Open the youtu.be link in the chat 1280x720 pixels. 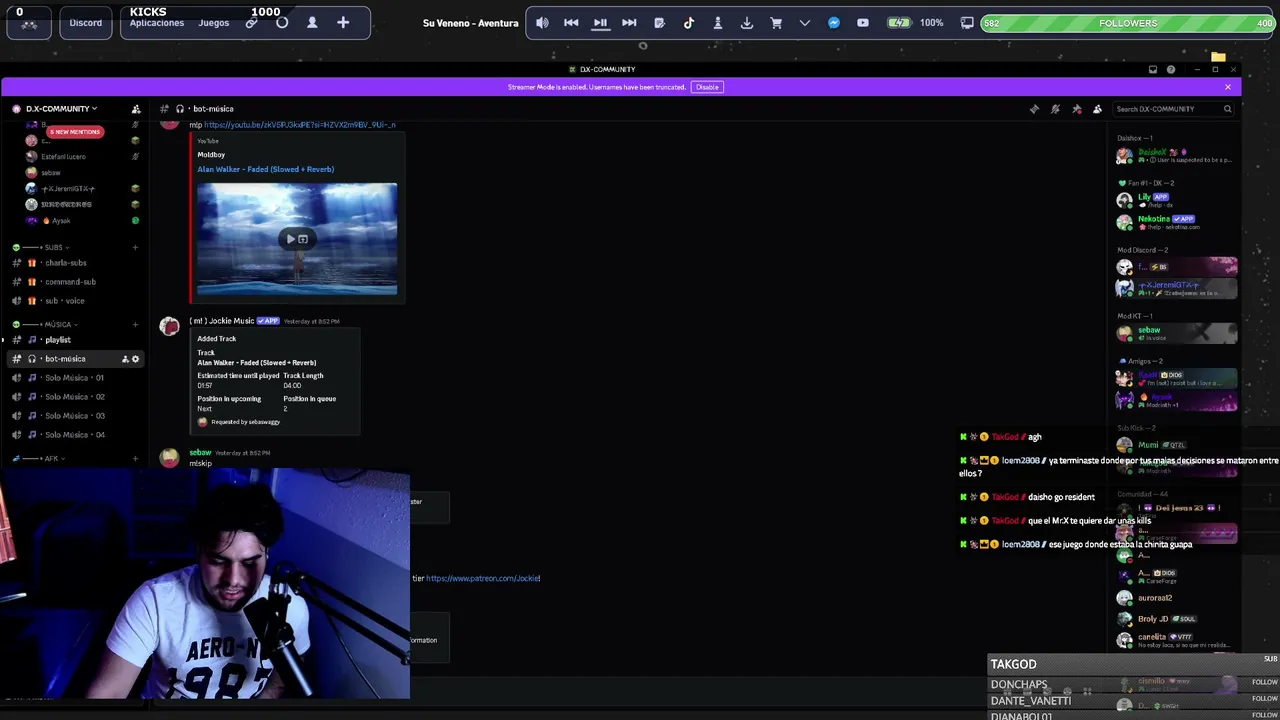point(300,125)
